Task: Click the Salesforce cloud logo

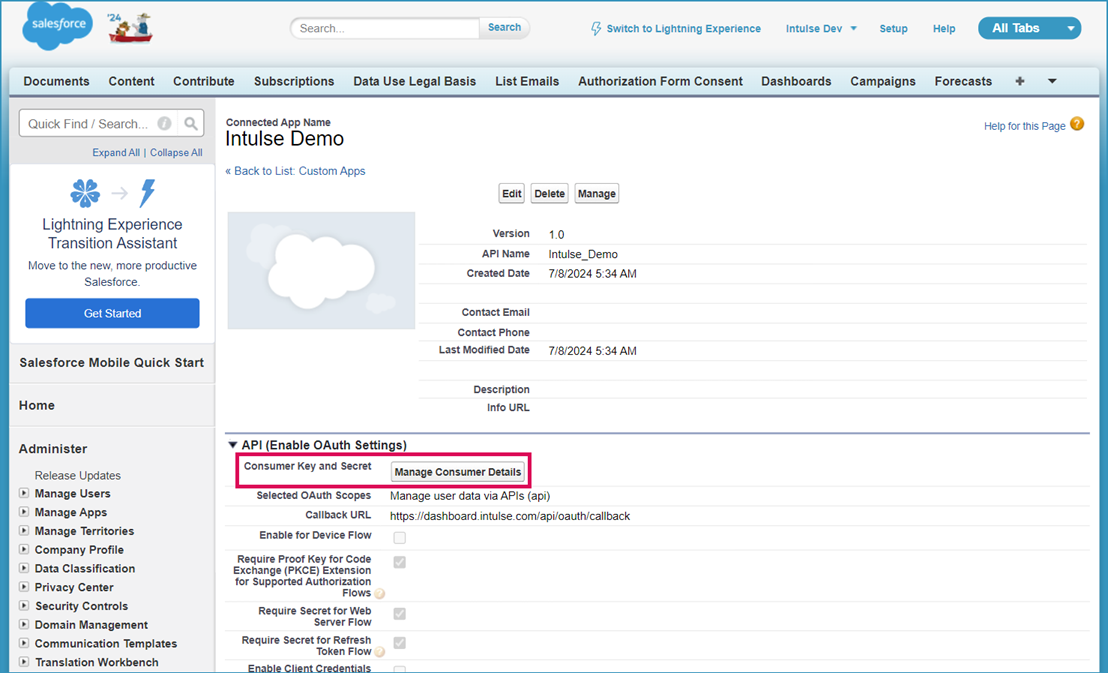Action: point(58,25)
